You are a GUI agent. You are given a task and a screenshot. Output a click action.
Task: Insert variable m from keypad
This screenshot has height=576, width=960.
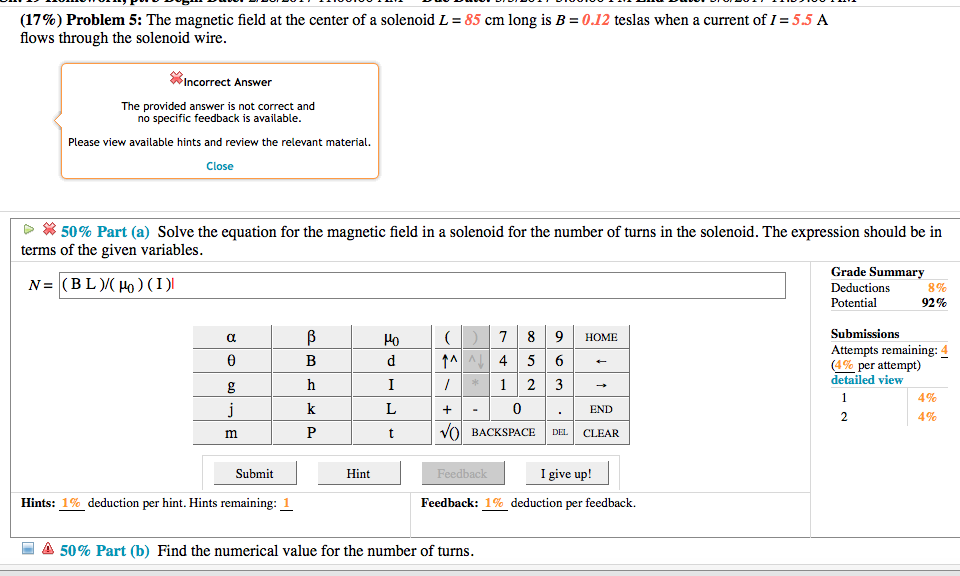[x=231, y=433]
